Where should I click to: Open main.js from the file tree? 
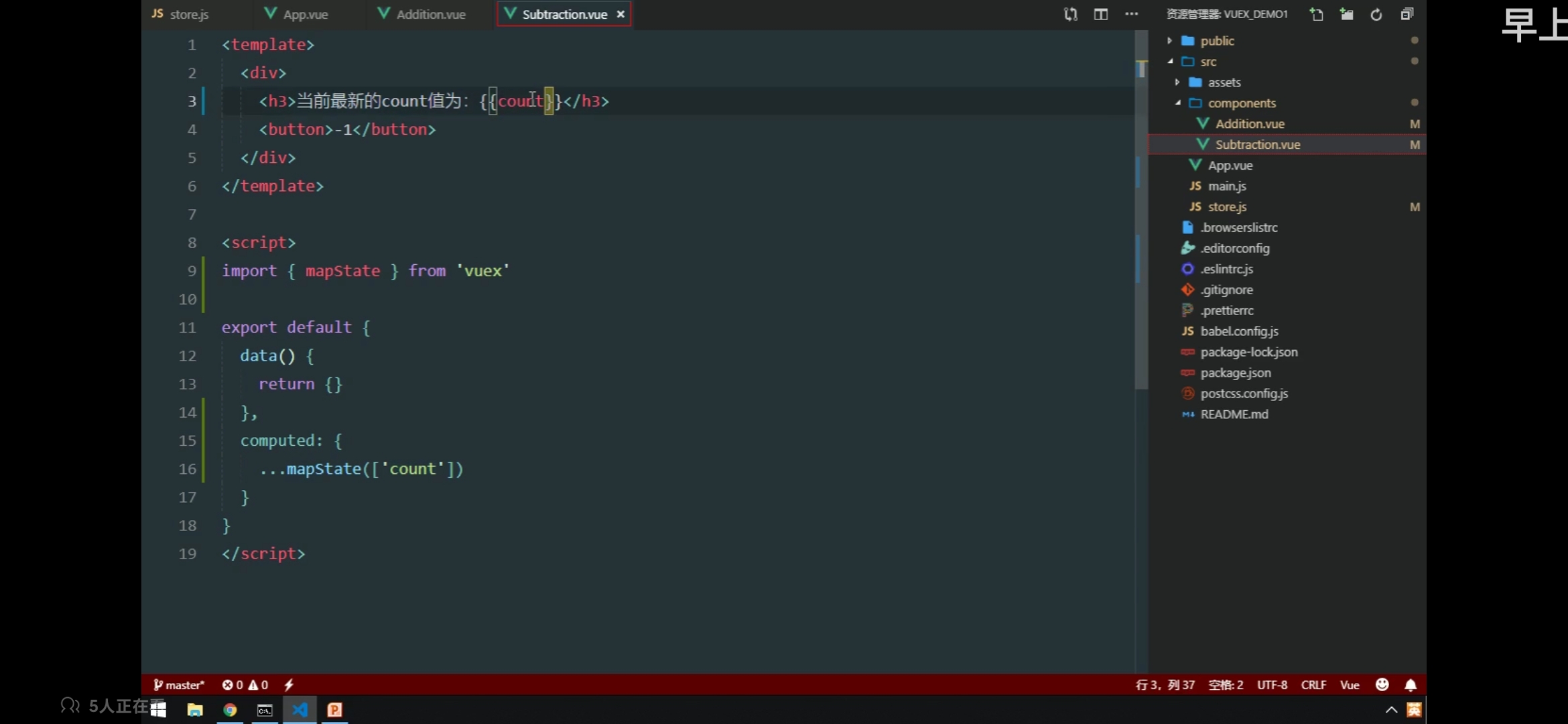[1226, 186]
